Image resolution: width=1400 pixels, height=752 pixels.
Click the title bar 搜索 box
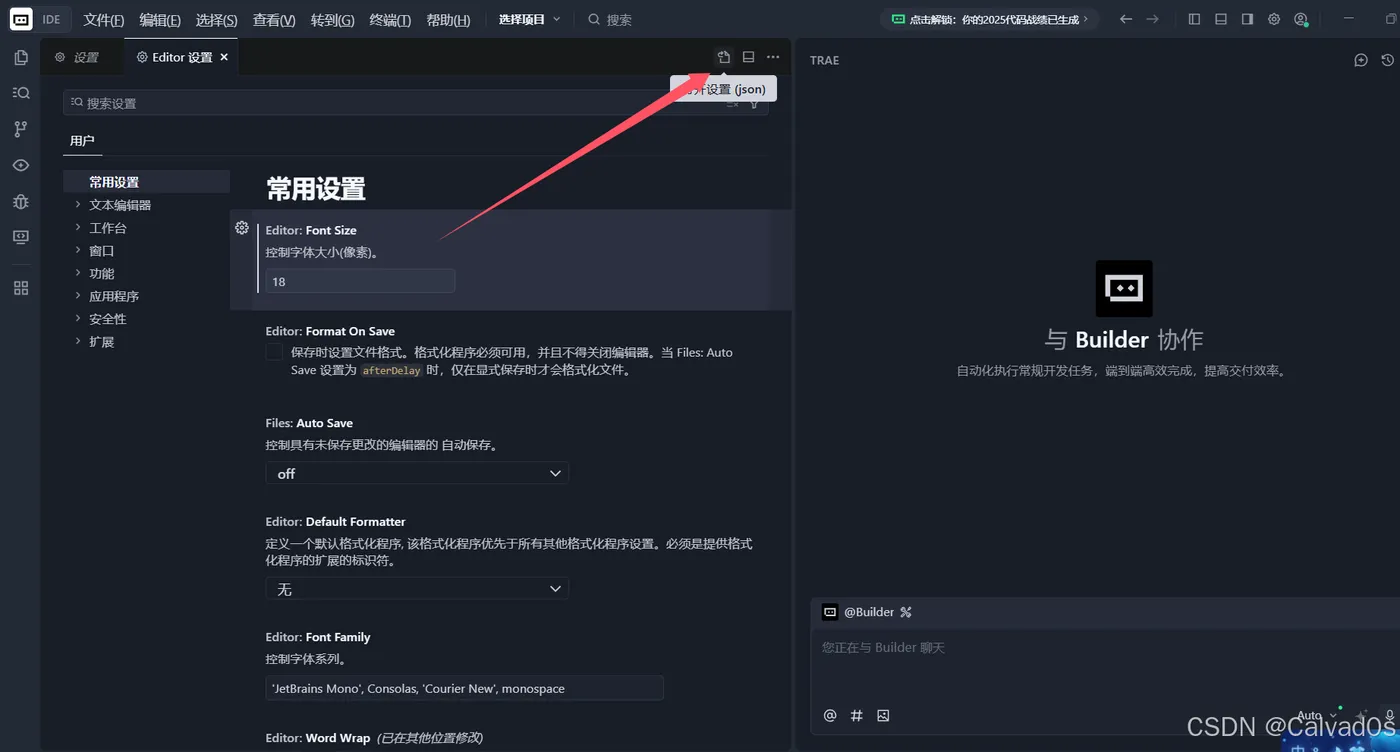pyautogui.click(x=609, y=19)
